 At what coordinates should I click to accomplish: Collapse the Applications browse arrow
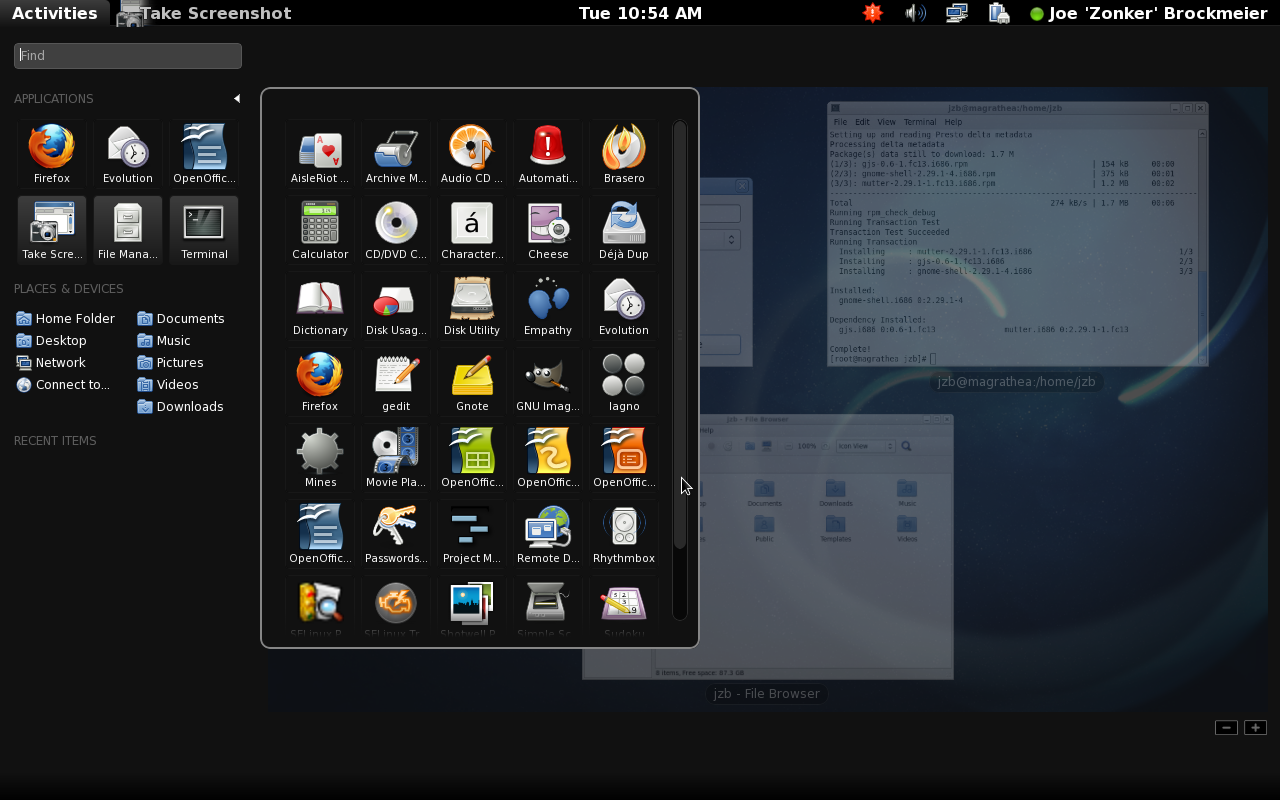tap(237, 98)
